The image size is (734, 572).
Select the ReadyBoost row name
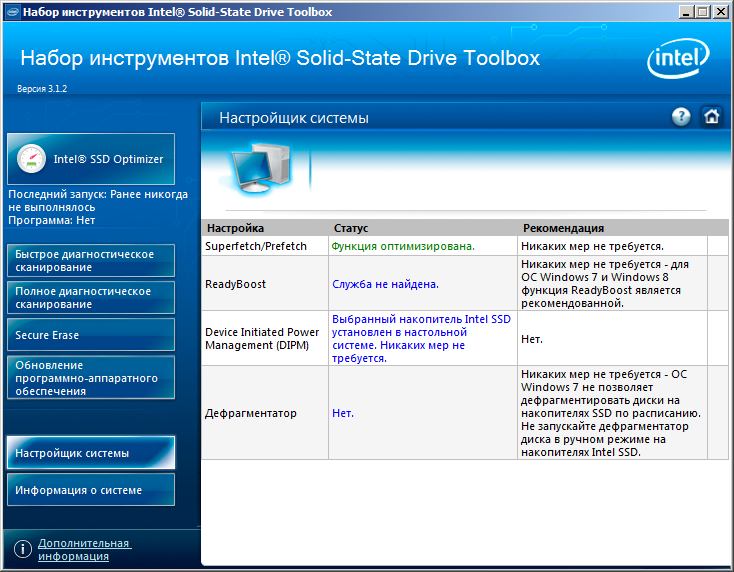[235, 284]
